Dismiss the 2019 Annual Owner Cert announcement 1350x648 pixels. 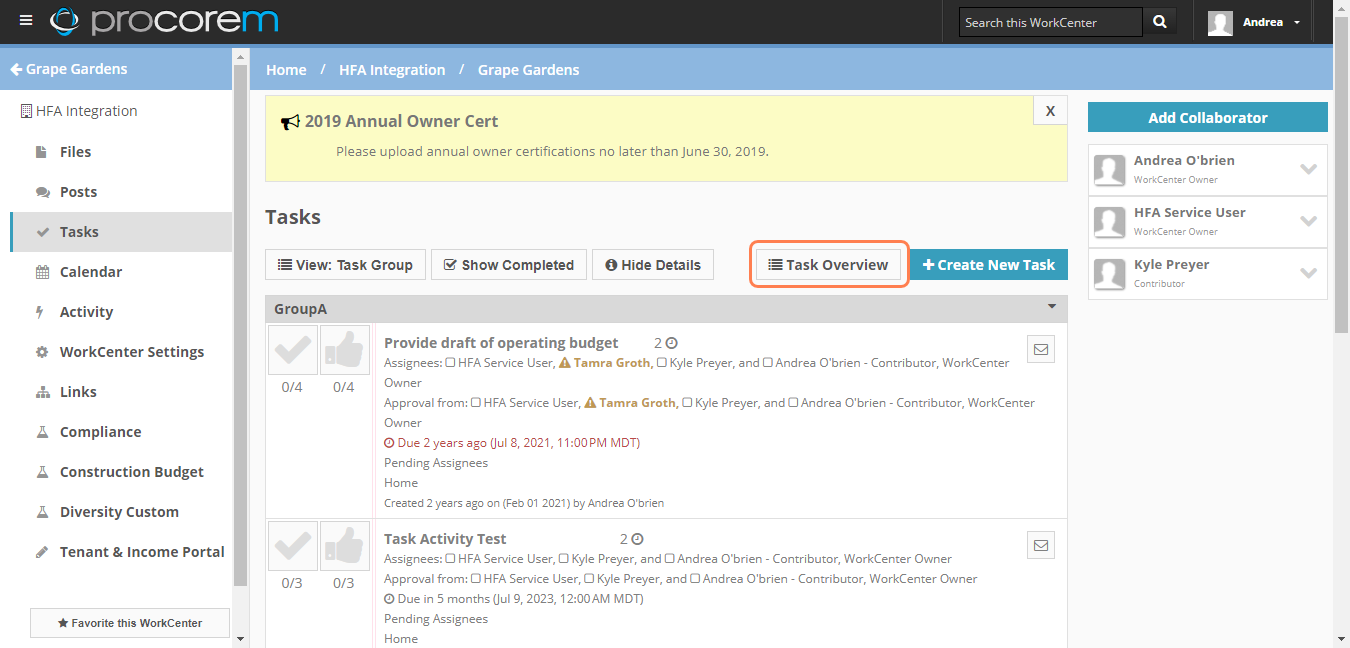pos(1050,111)
